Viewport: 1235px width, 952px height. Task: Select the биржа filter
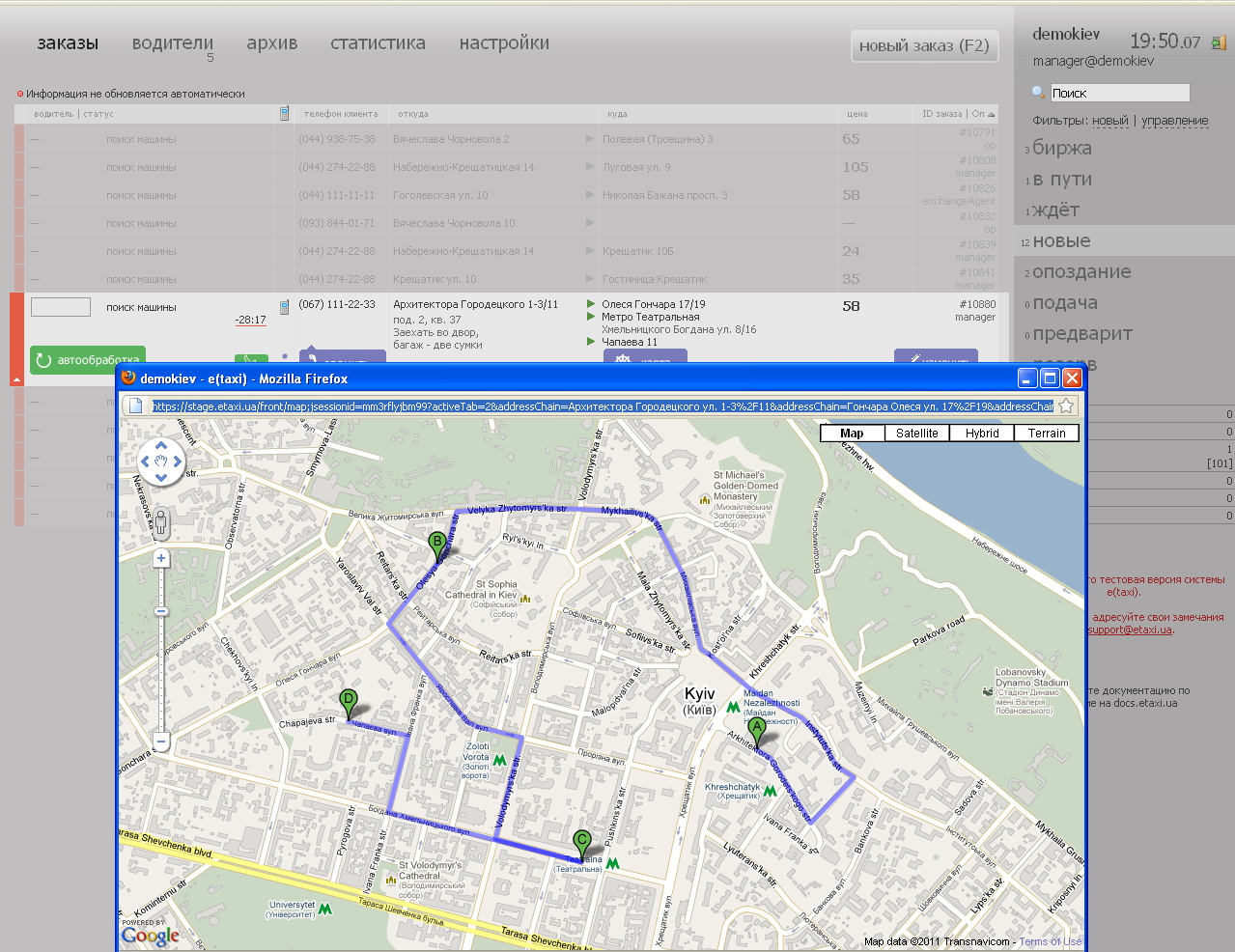coord(1062,148)
